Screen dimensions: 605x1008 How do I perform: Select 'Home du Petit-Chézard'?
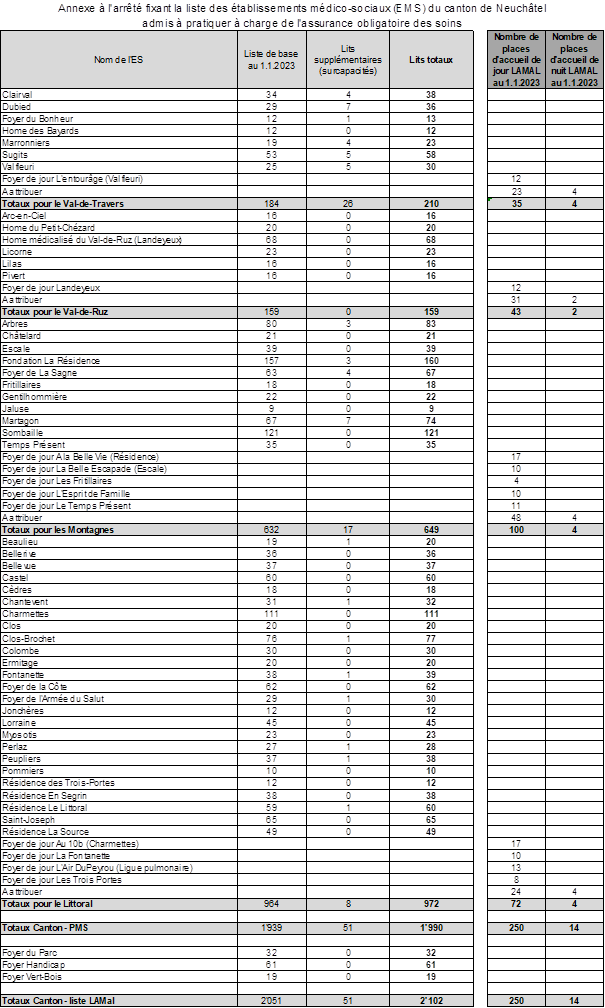tap(48, 228)
